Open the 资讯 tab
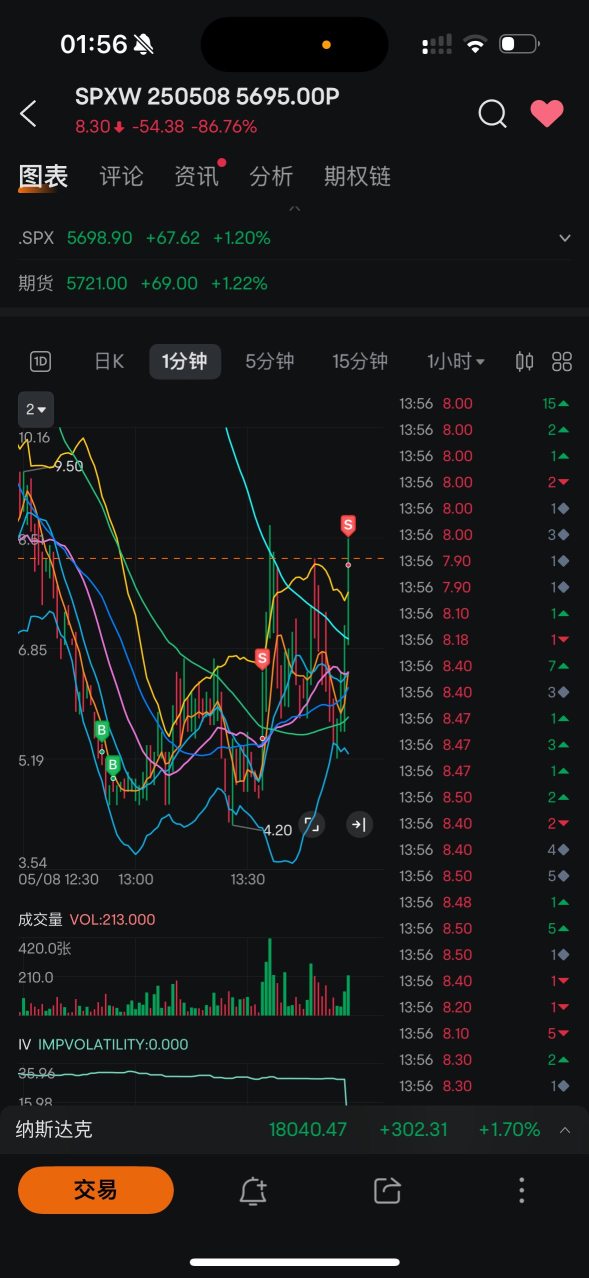 [196, 177]
